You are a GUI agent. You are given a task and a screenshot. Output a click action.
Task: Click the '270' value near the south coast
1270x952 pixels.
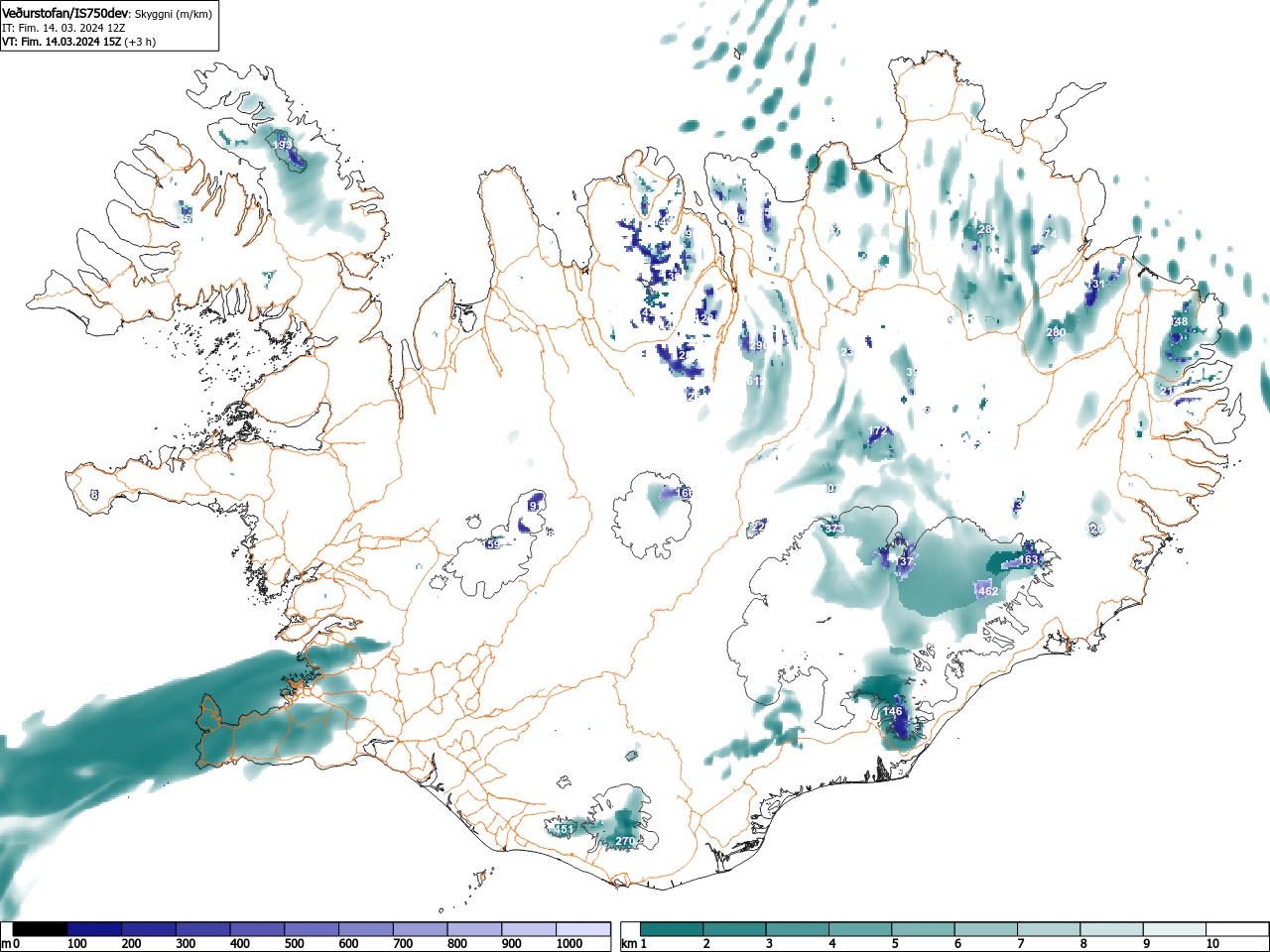(625, 842)
